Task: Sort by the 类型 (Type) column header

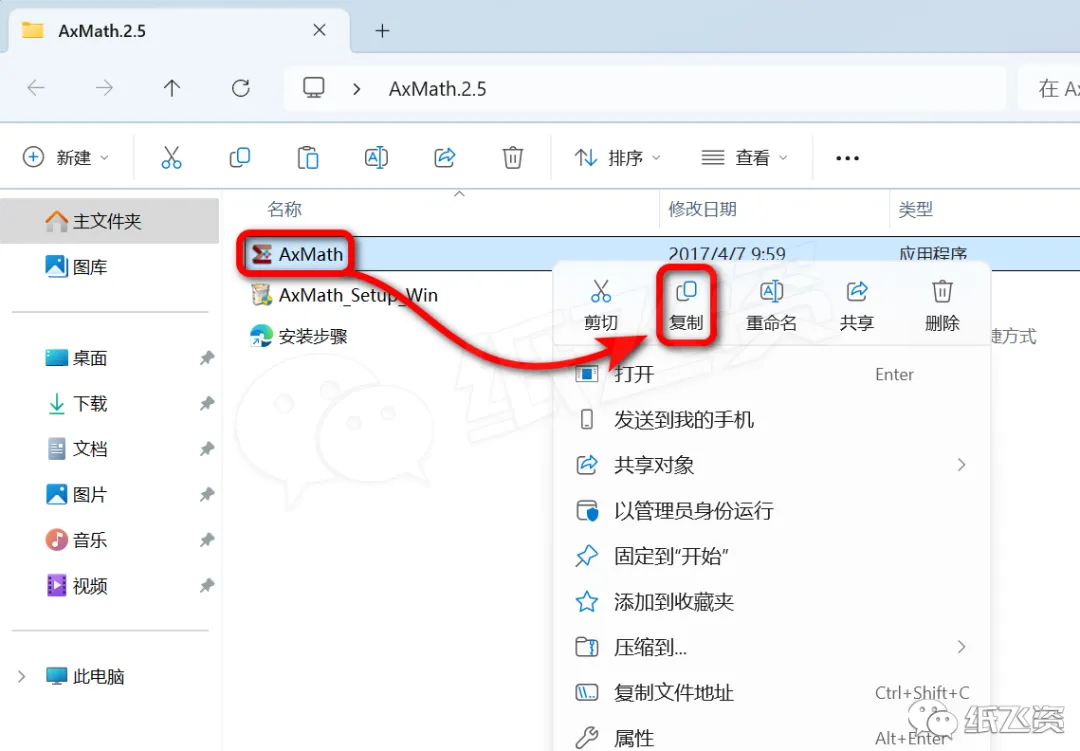Action: pos(915,209)
